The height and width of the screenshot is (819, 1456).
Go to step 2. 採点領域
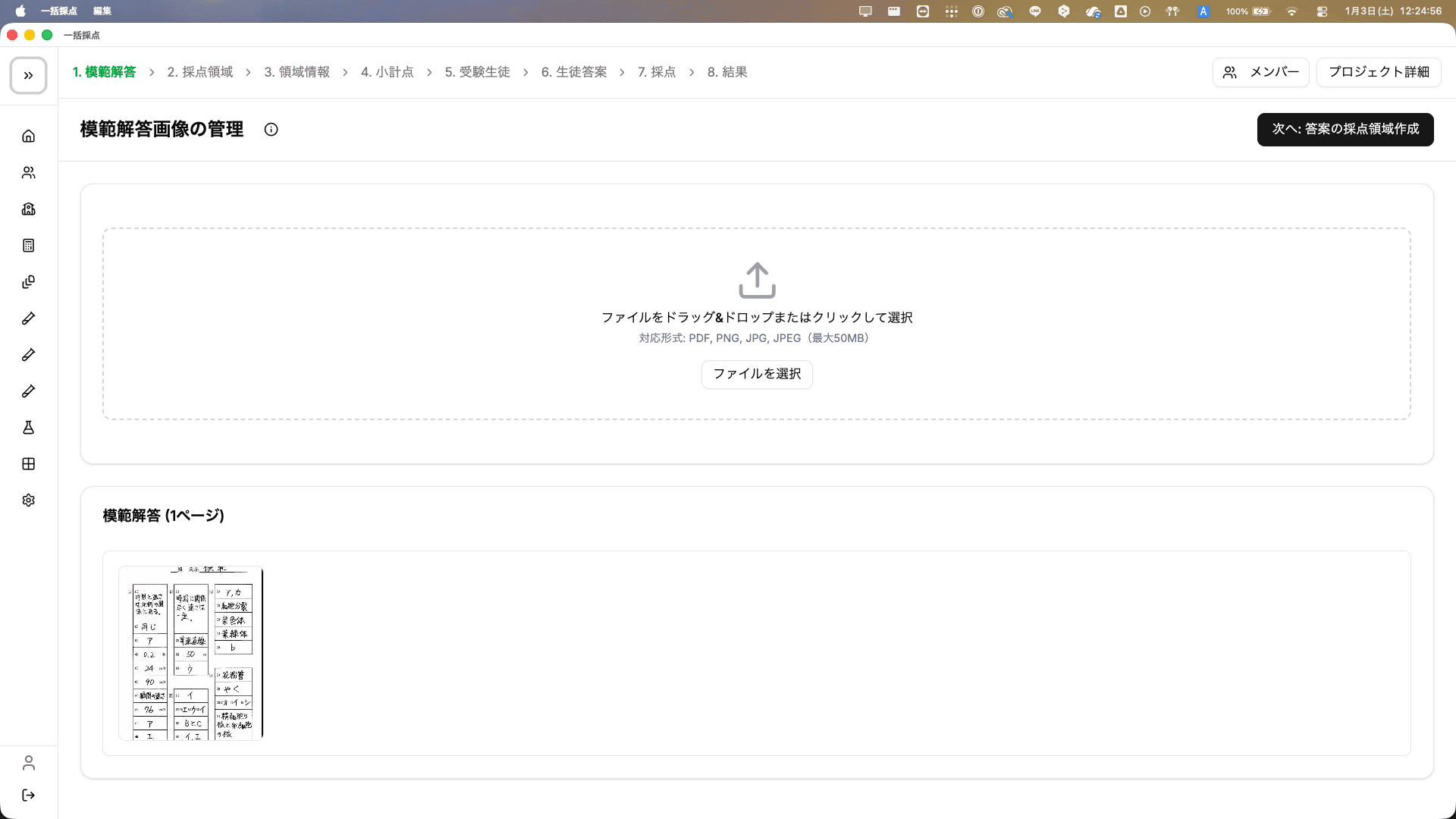200,72
